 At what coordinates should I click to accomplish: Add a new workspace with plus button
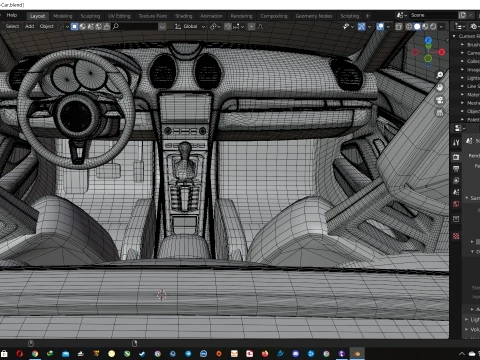[x=368, y=16]
